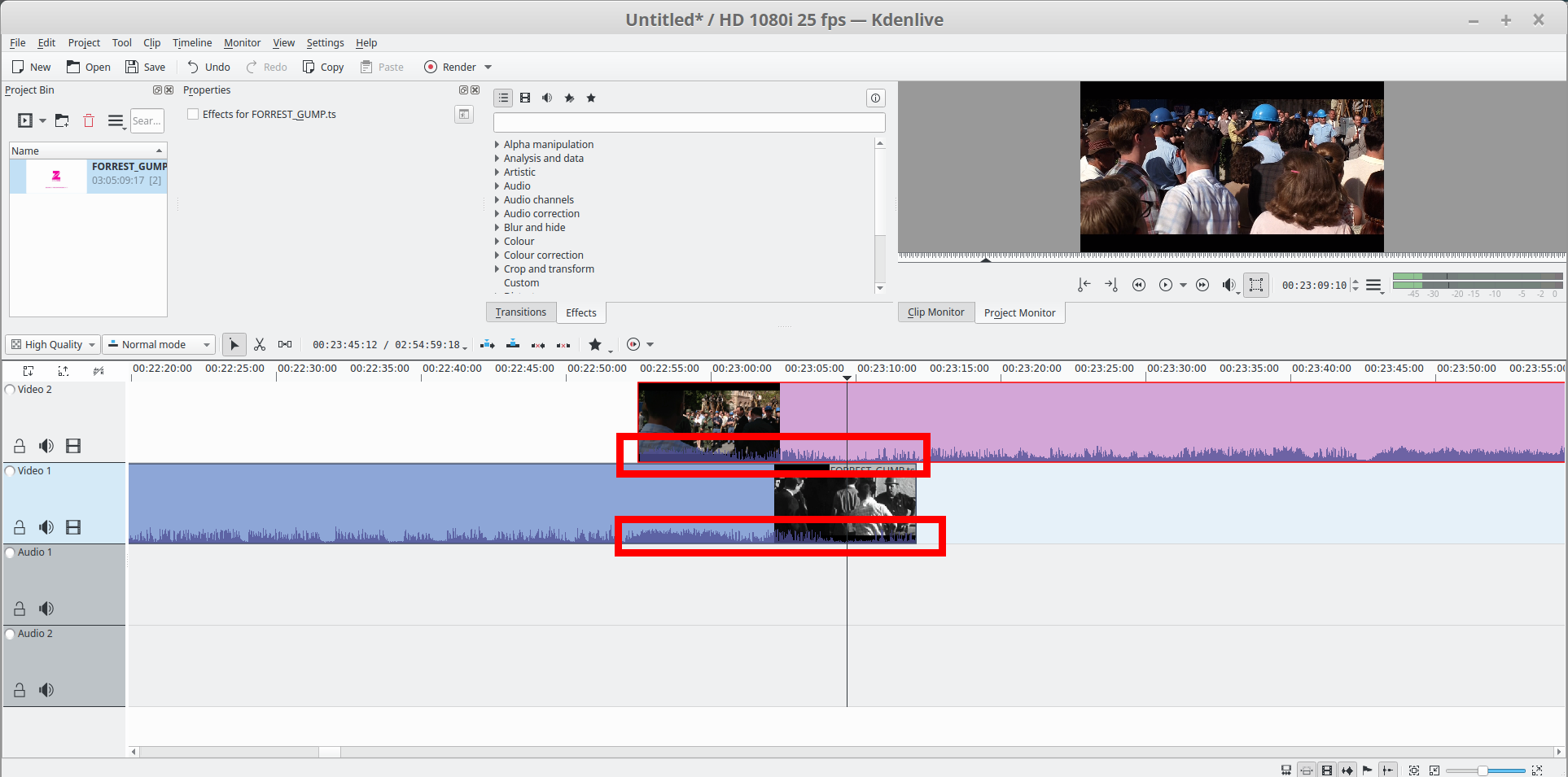Click the Open project button
Image resolution: width=1568 pixels, height=777 pixels.
point(89,68)
